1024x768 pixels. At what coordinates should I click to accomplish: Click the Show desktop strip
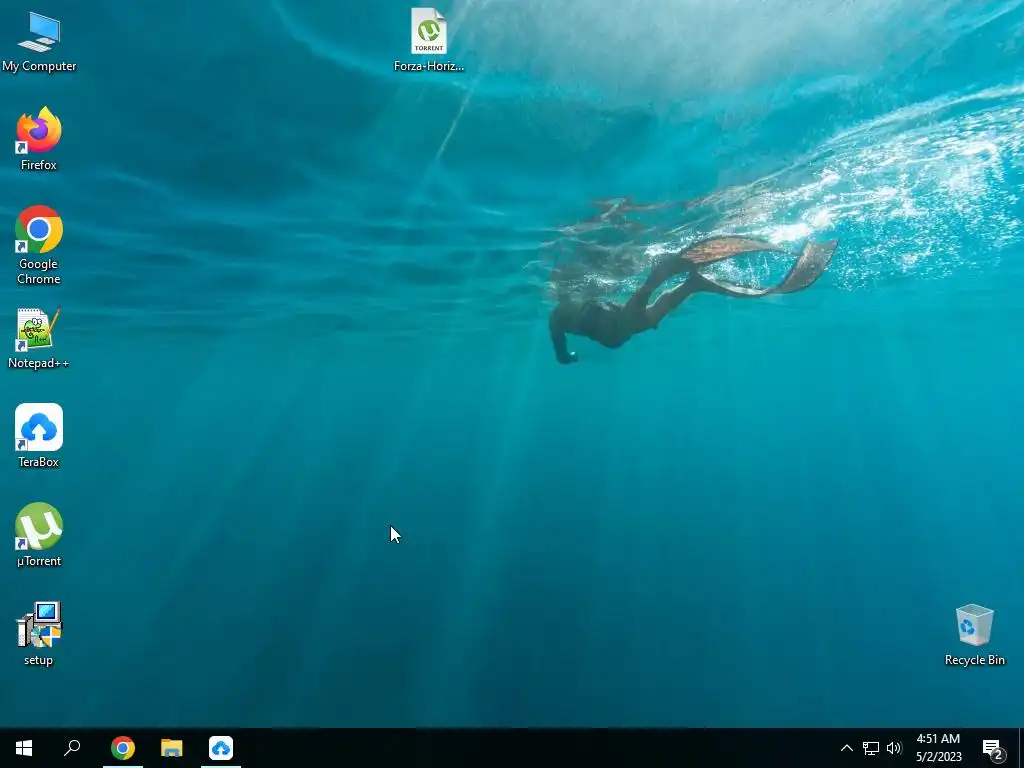pos(1021,748)
